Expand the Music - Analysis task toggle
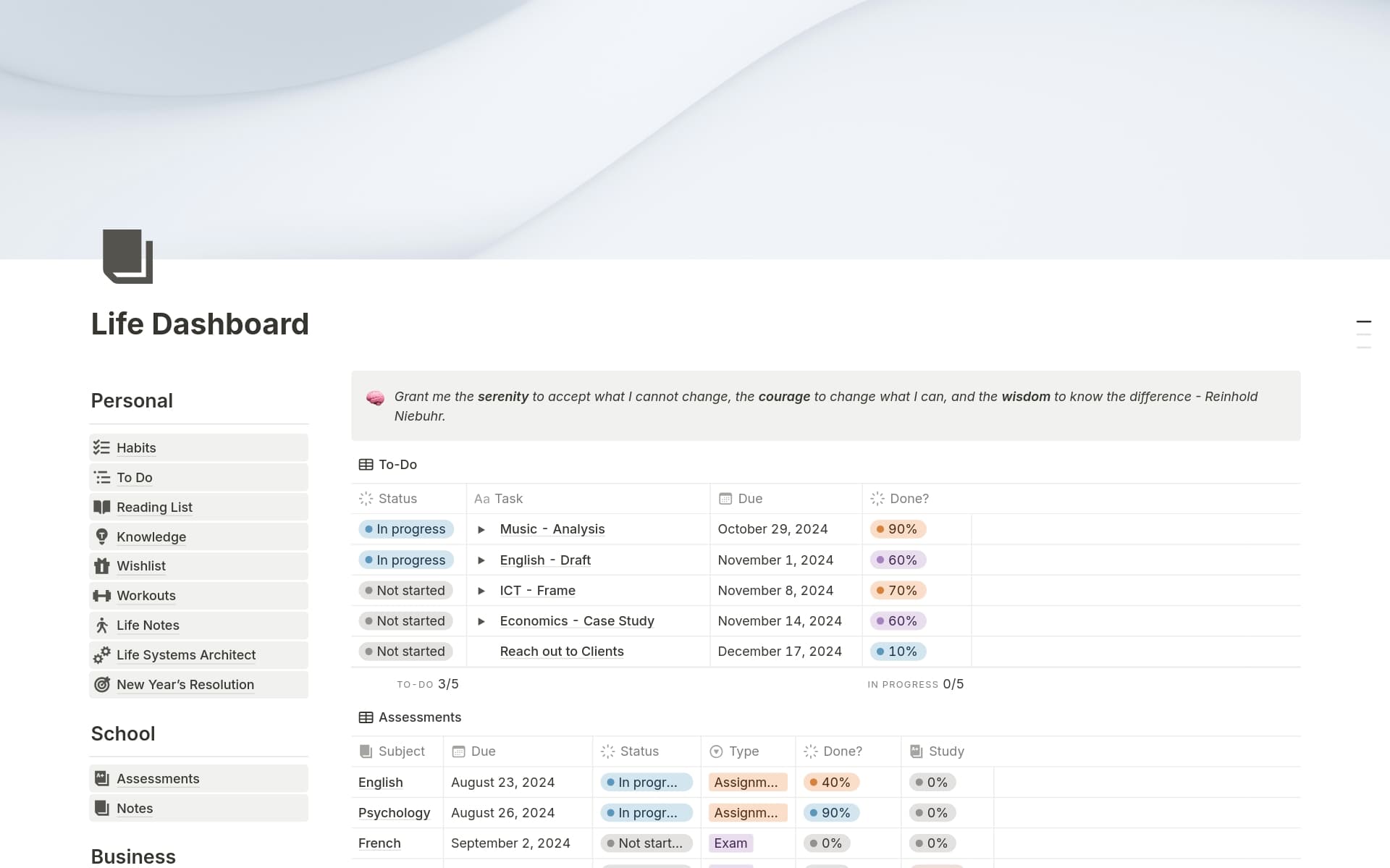 point(481,530)
